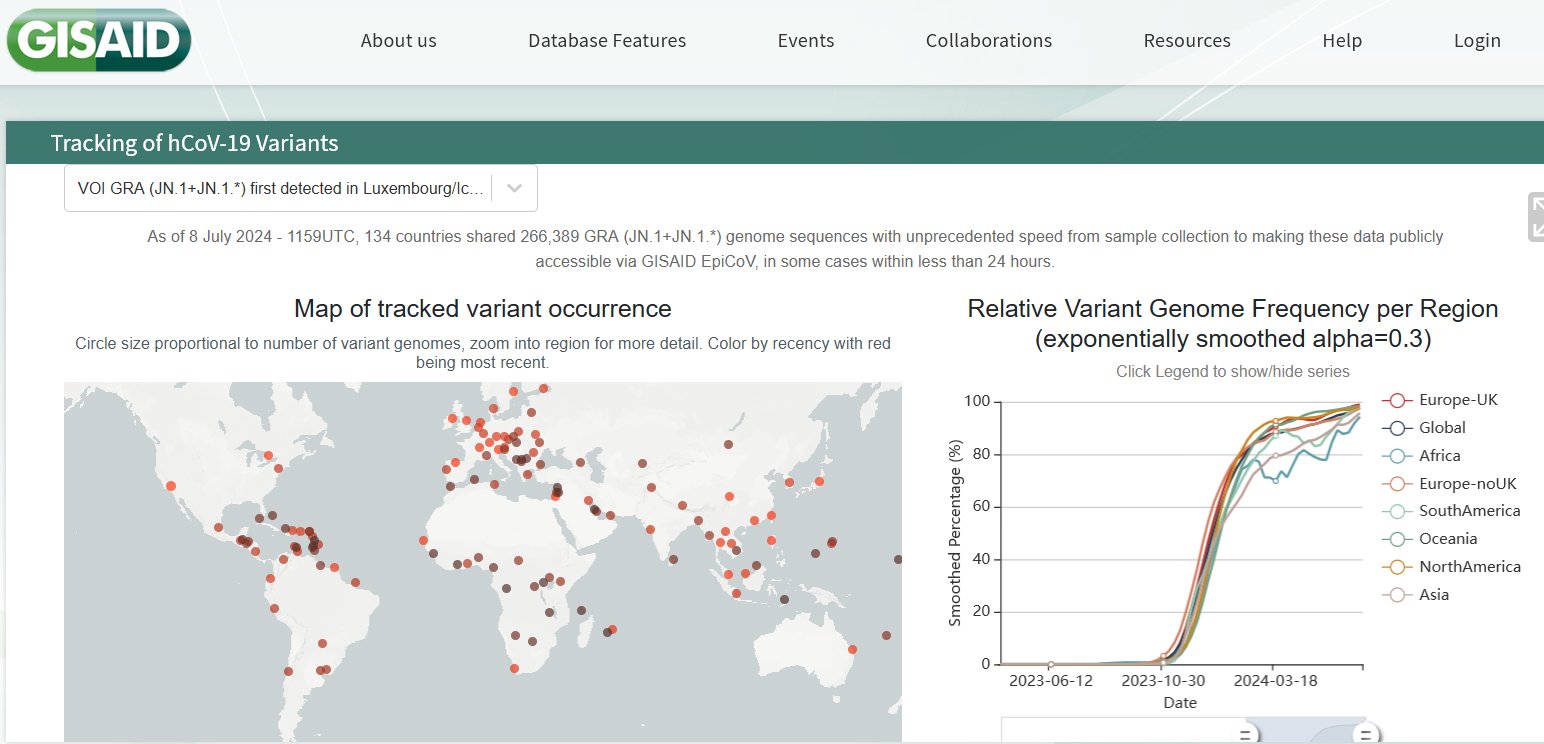
Task: Toggle the Africa series in chart legend
Action: pos(1439,456)
